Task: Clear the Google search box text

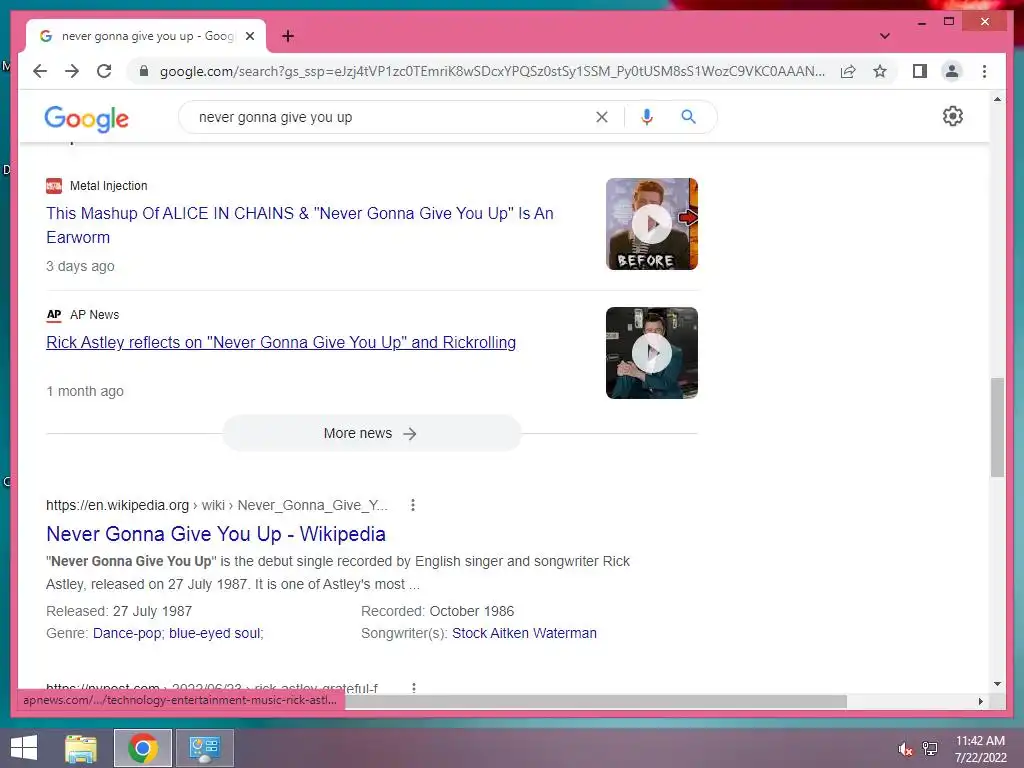Action: (x=601, y=117)
